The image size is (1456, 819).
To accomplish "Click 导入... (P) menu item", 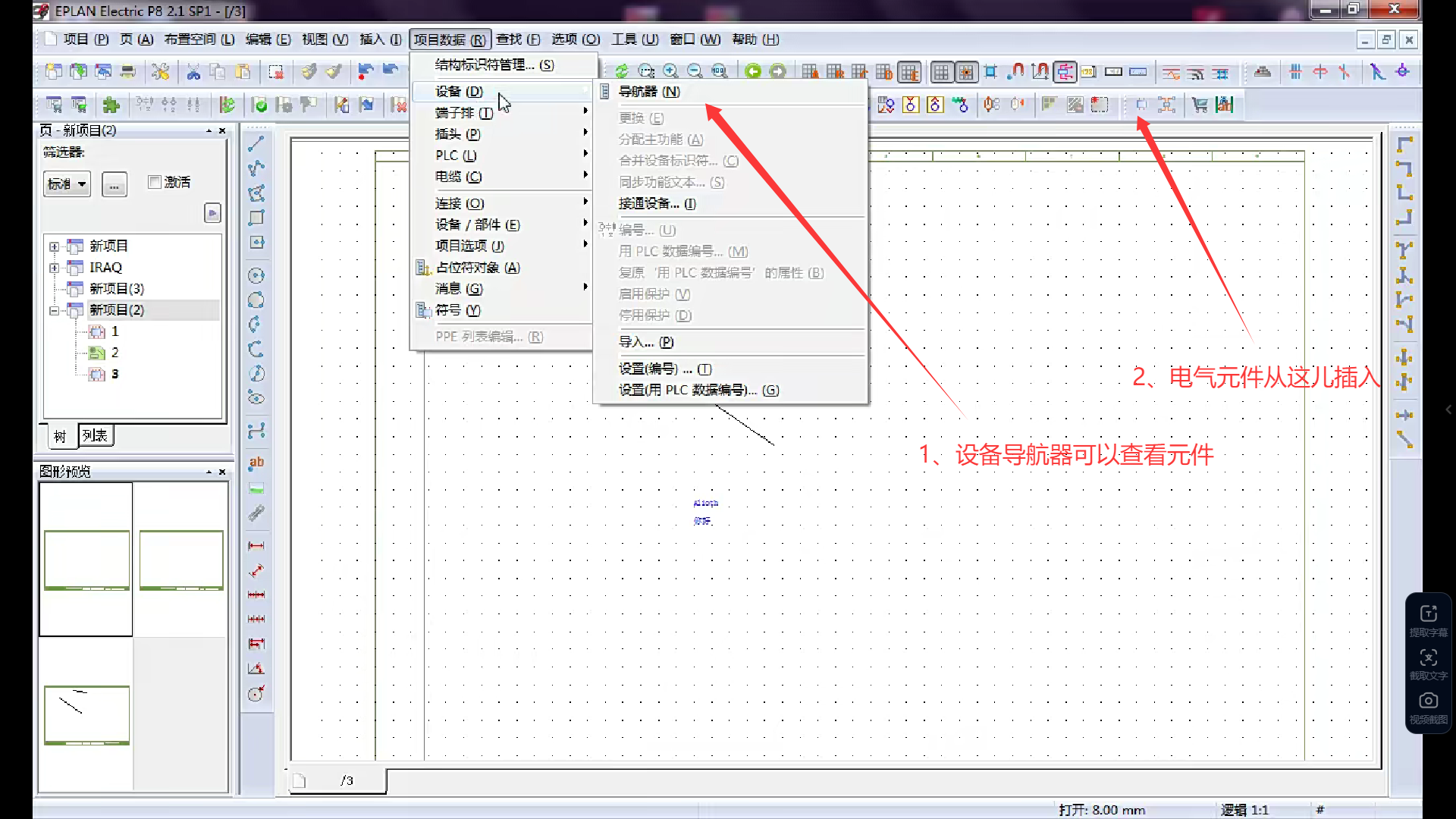I will [x=646, y=342].
